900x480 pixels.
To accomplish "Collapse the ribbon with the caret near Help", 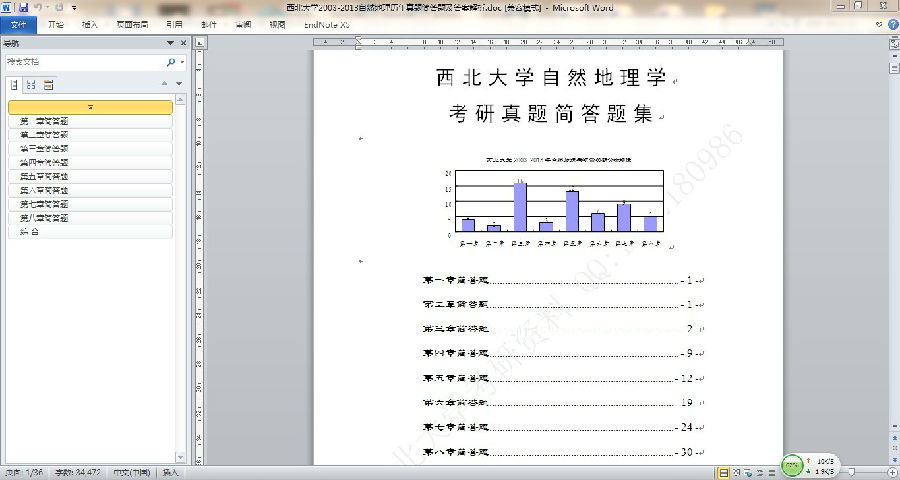I will (x=879, y=24).
